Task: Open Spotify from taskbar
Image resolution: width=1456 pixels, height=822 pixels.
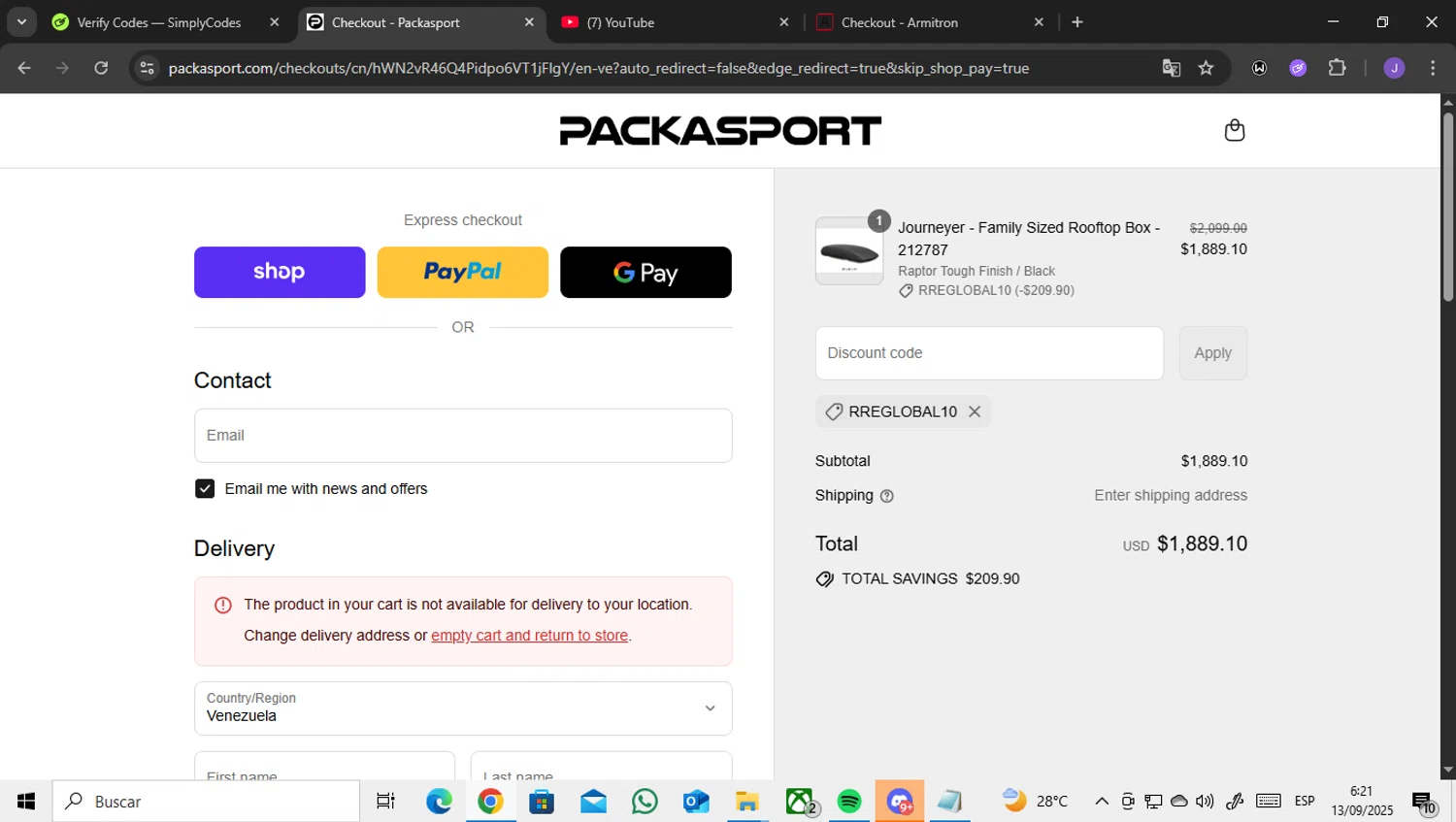Action: [x=849, y=802]
